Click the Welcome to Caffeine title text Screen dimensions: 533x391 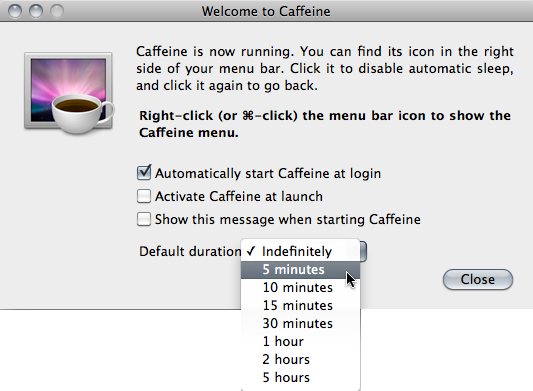coord(266,11)
